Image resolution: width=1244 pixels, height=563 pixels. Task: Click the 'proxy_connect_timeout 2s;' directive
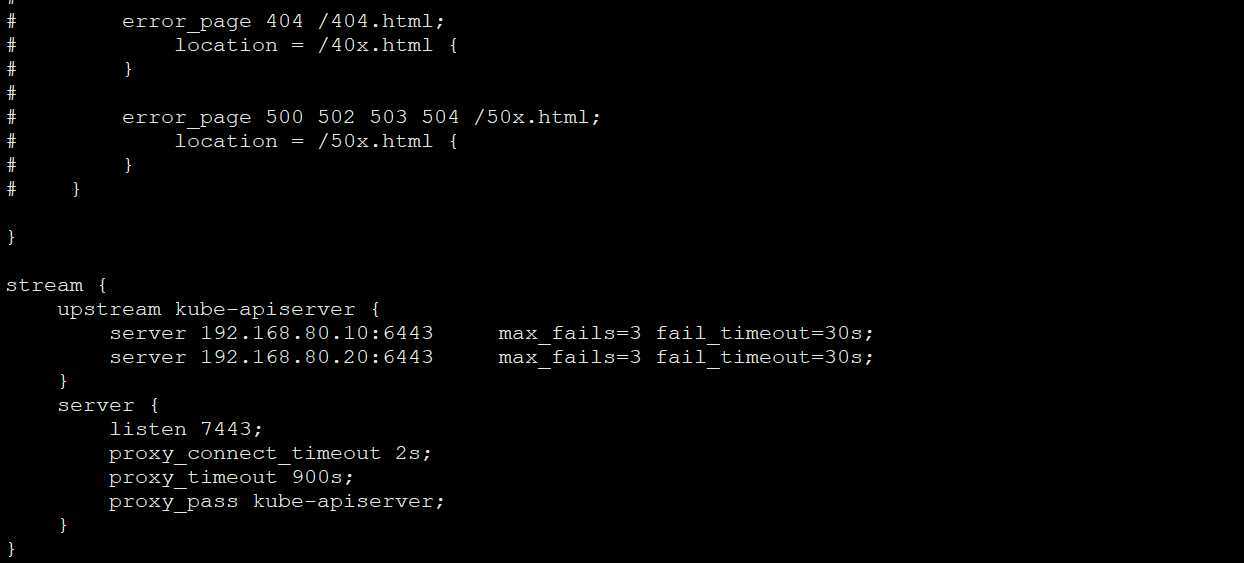pos(271,453)
